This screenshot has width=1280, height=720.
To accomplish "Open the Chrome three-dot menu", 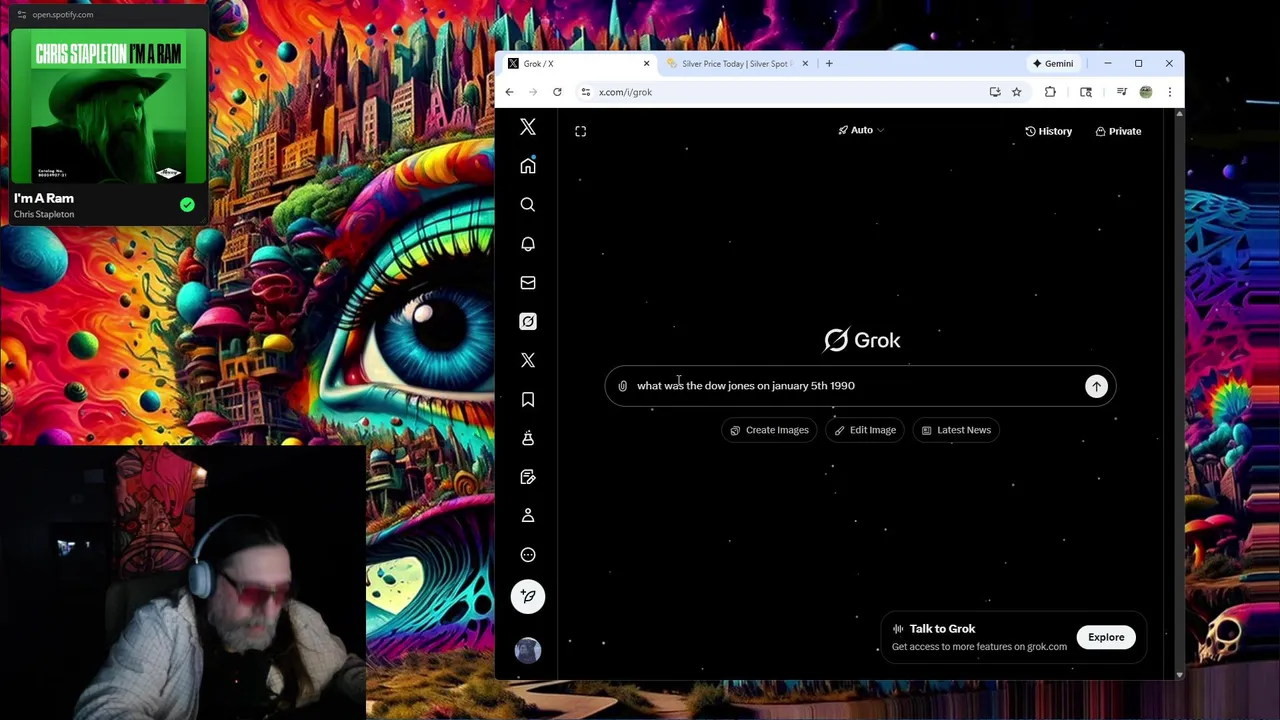I will click(1170, 92).
